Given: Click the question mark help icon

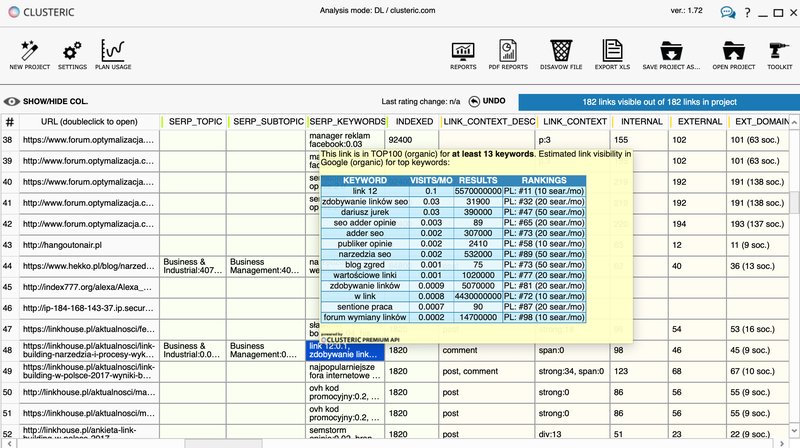Looking at the screenshot, I should click(x=747, y=13).
